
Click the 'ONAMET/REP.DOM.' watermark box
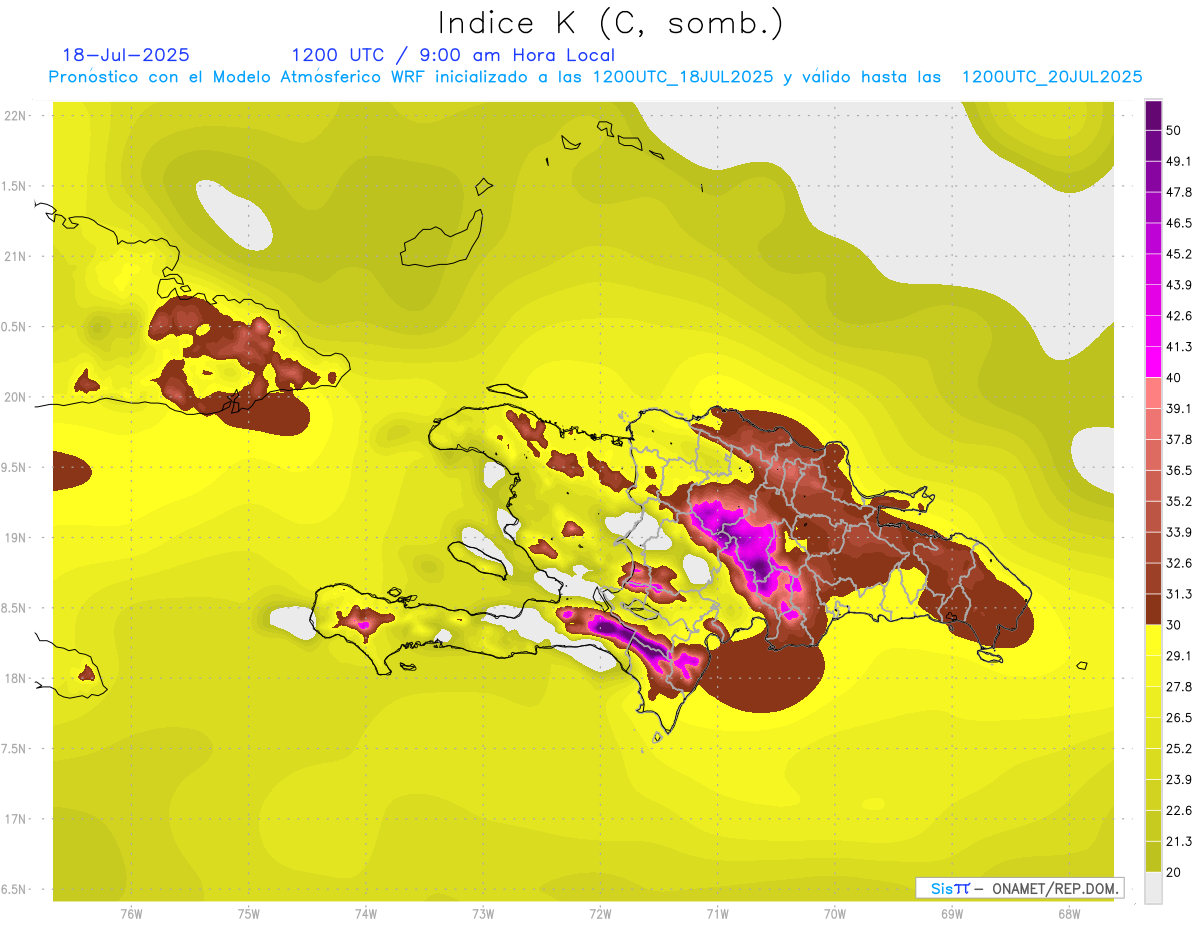coord(1019,888)
